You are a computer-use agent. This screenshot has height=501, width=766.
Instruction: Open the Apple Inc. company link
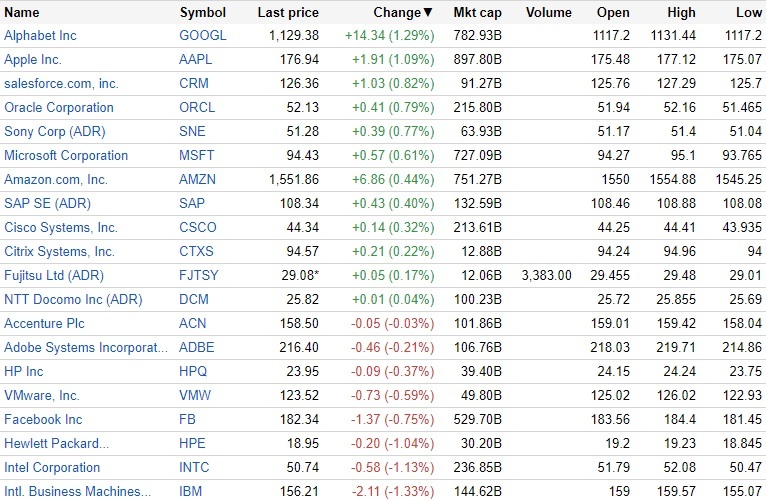33,60
